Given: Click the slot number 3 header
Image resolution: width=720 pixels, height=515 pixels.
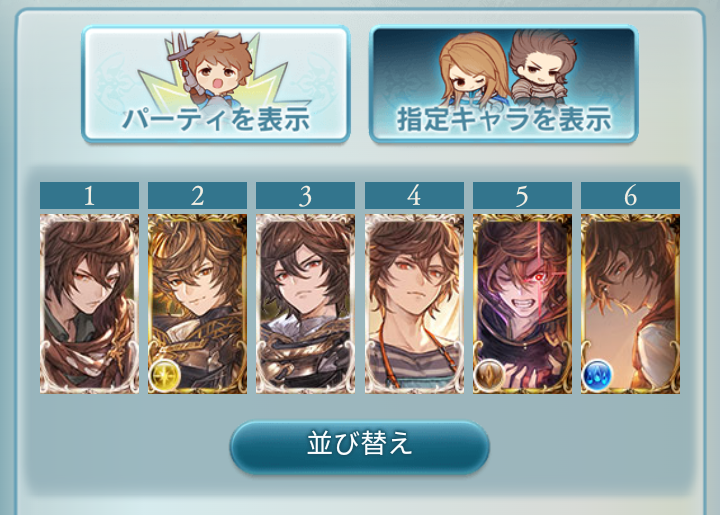Looking at the screenshot, I should coord(305,196).
